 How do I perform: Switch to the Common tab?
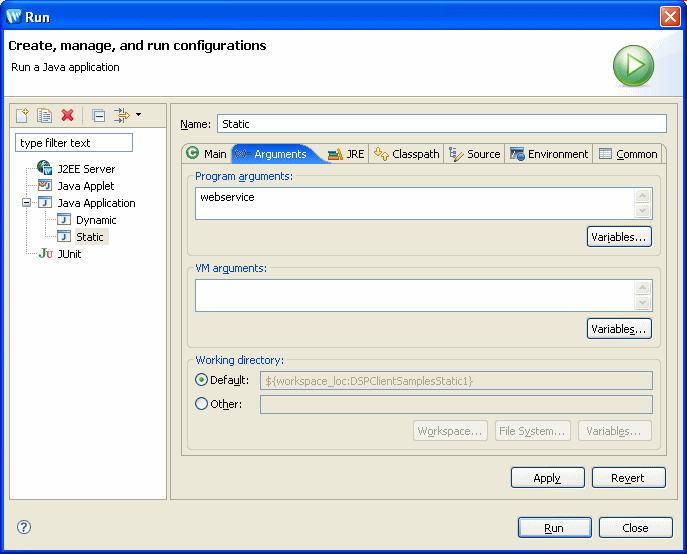[x=628, y=154]
